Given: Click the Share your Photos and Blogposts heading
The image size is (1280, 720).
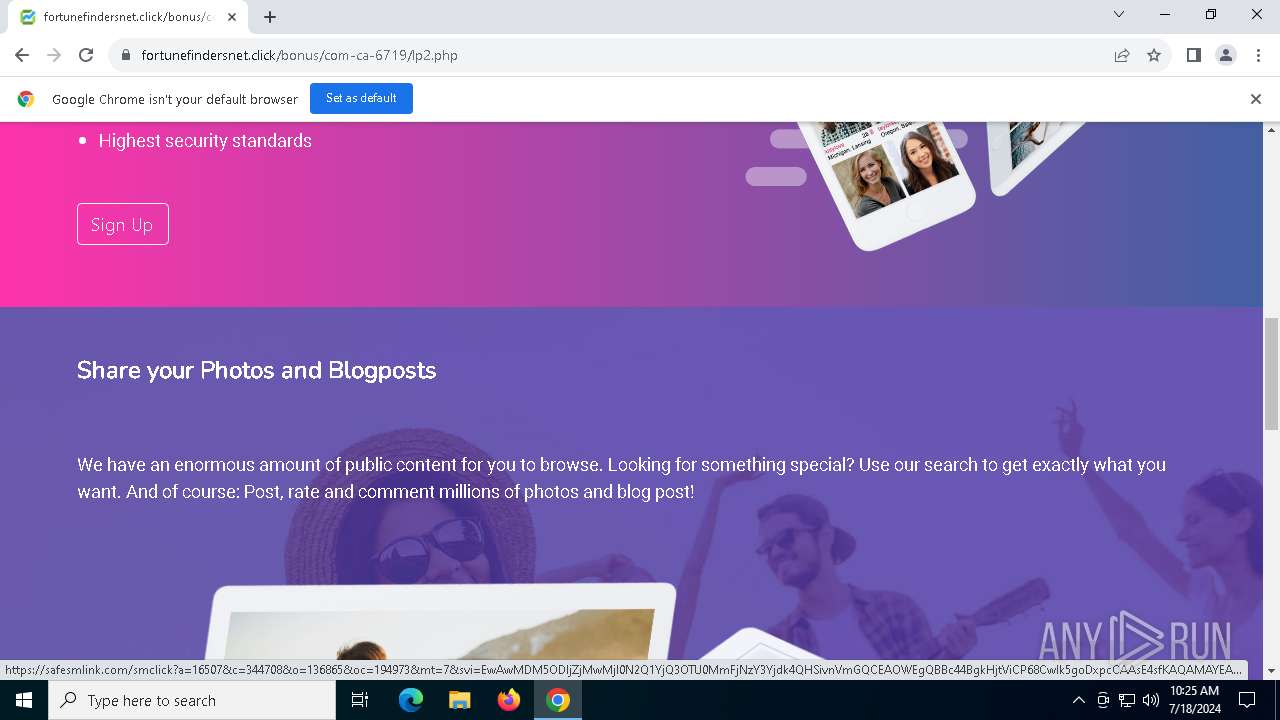Looking at the screenshot, I should tap(257, 370).
